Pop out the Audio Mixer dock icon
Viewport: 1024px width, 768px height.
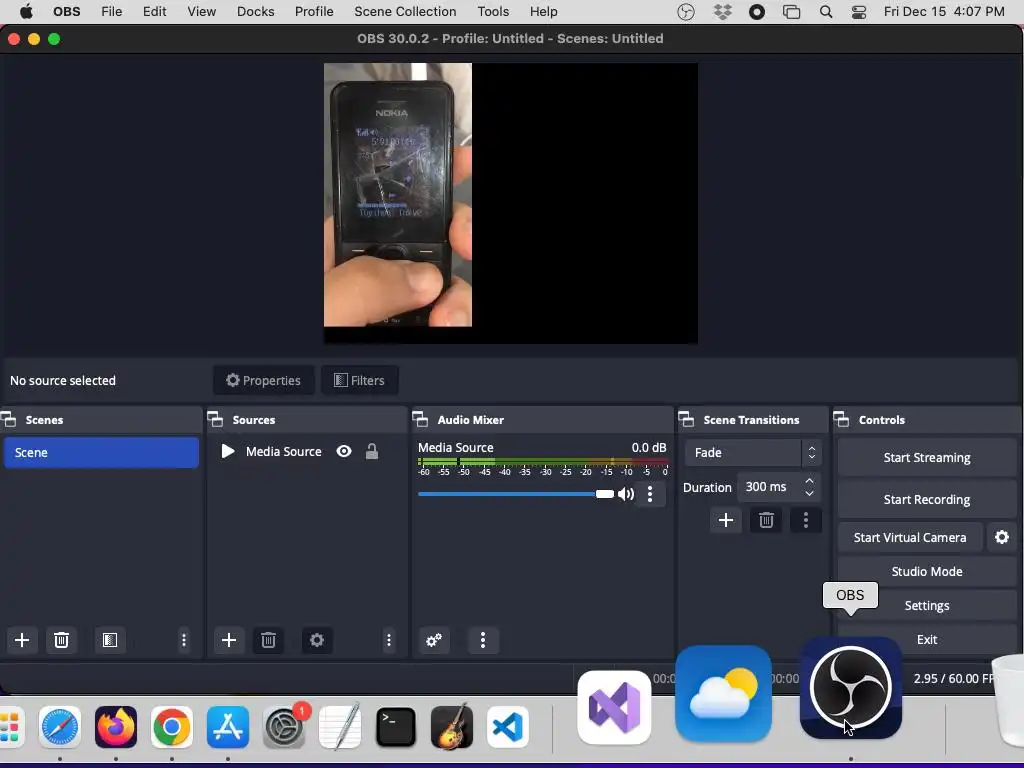(420, 419)
